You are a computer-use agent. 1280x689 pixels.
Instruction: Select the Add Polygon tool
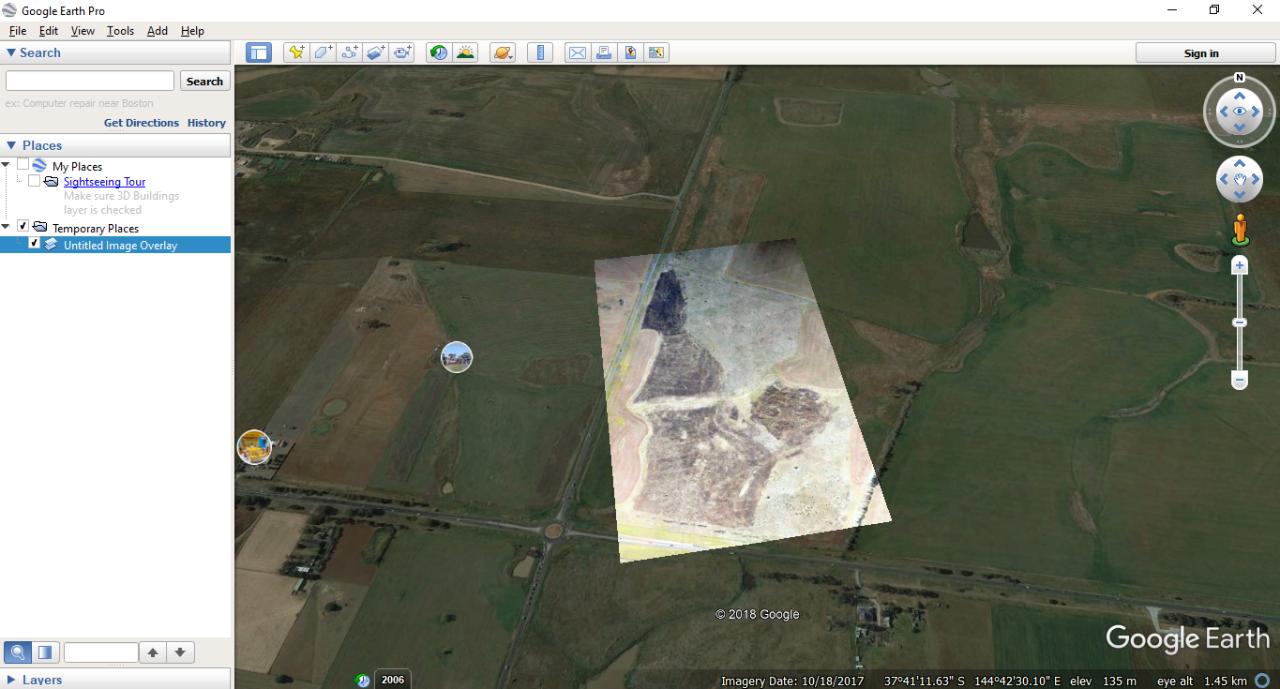(x=323, y=53)
